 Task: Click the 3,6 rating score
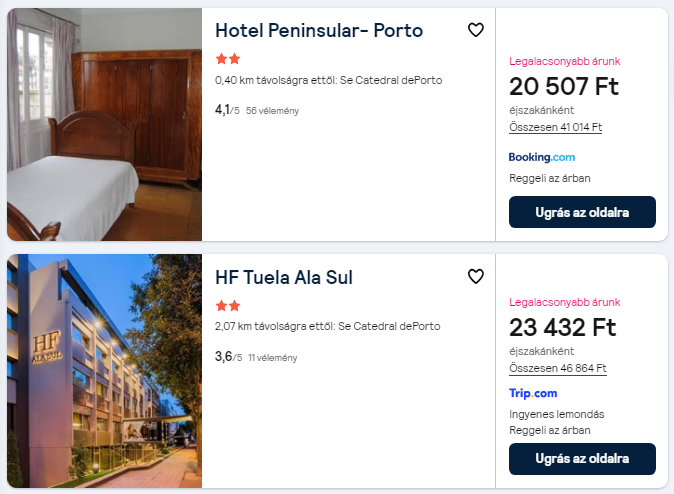tap(223, 355)
